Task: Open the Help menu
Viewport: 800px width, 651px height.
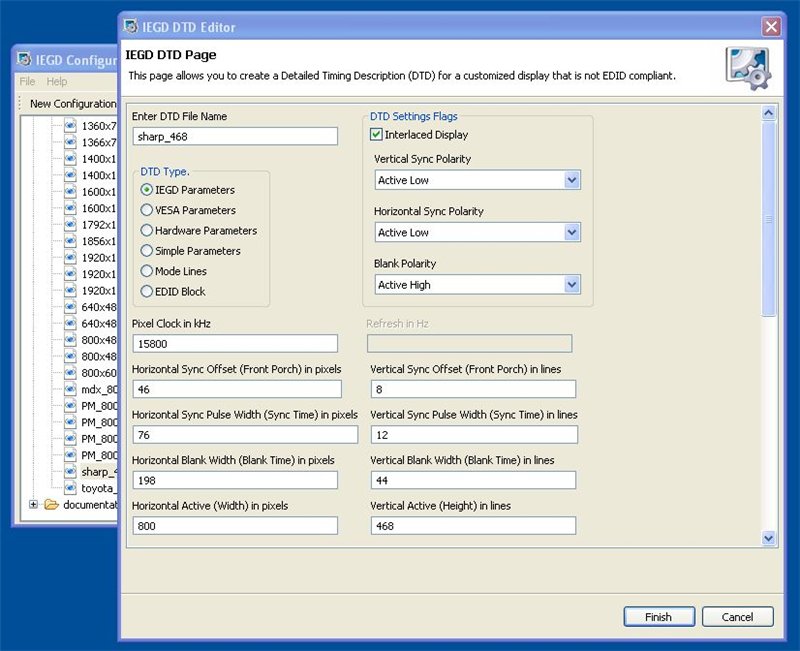Action: [x=57, y=81]
